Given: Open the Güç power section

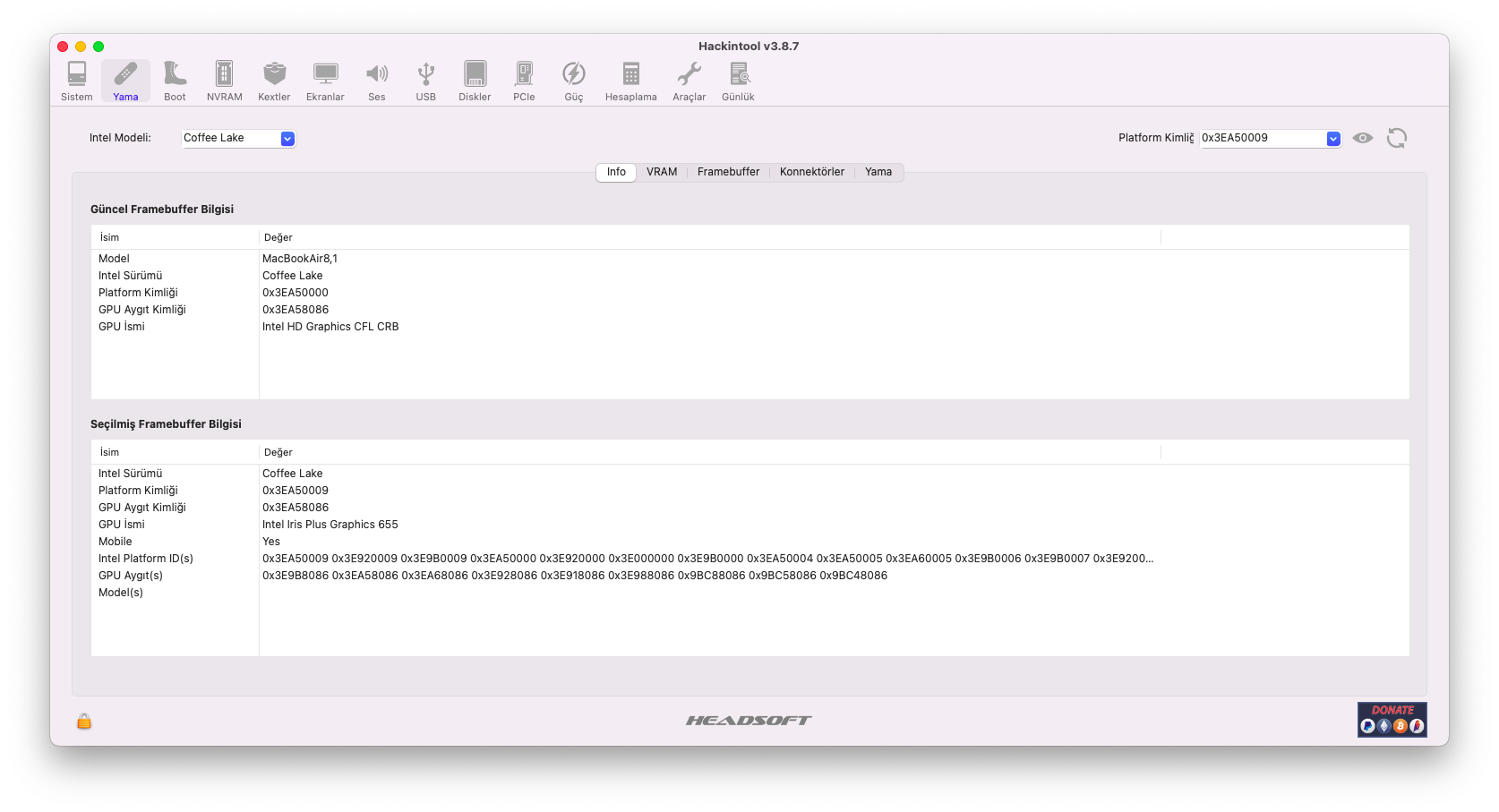Looking at the screenshot, I should [574, 81].
